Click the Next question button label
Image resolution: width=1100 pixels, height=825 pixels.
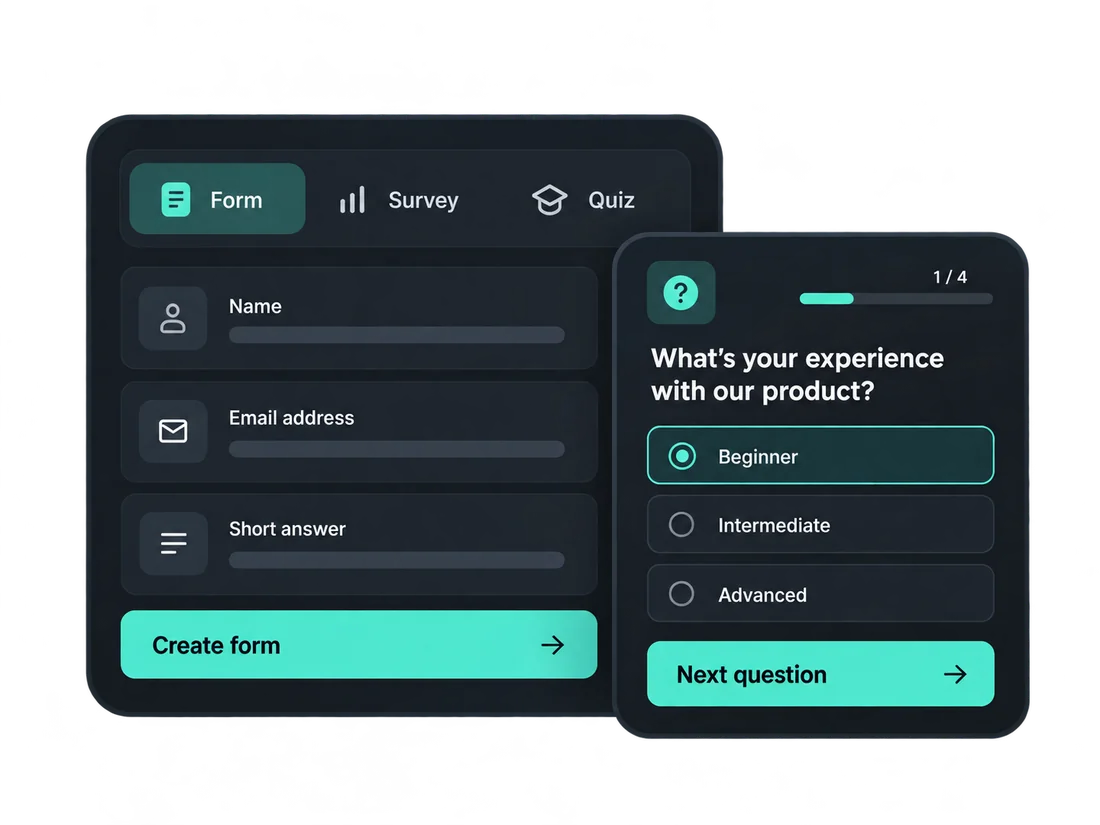click(x=751, y=675)
